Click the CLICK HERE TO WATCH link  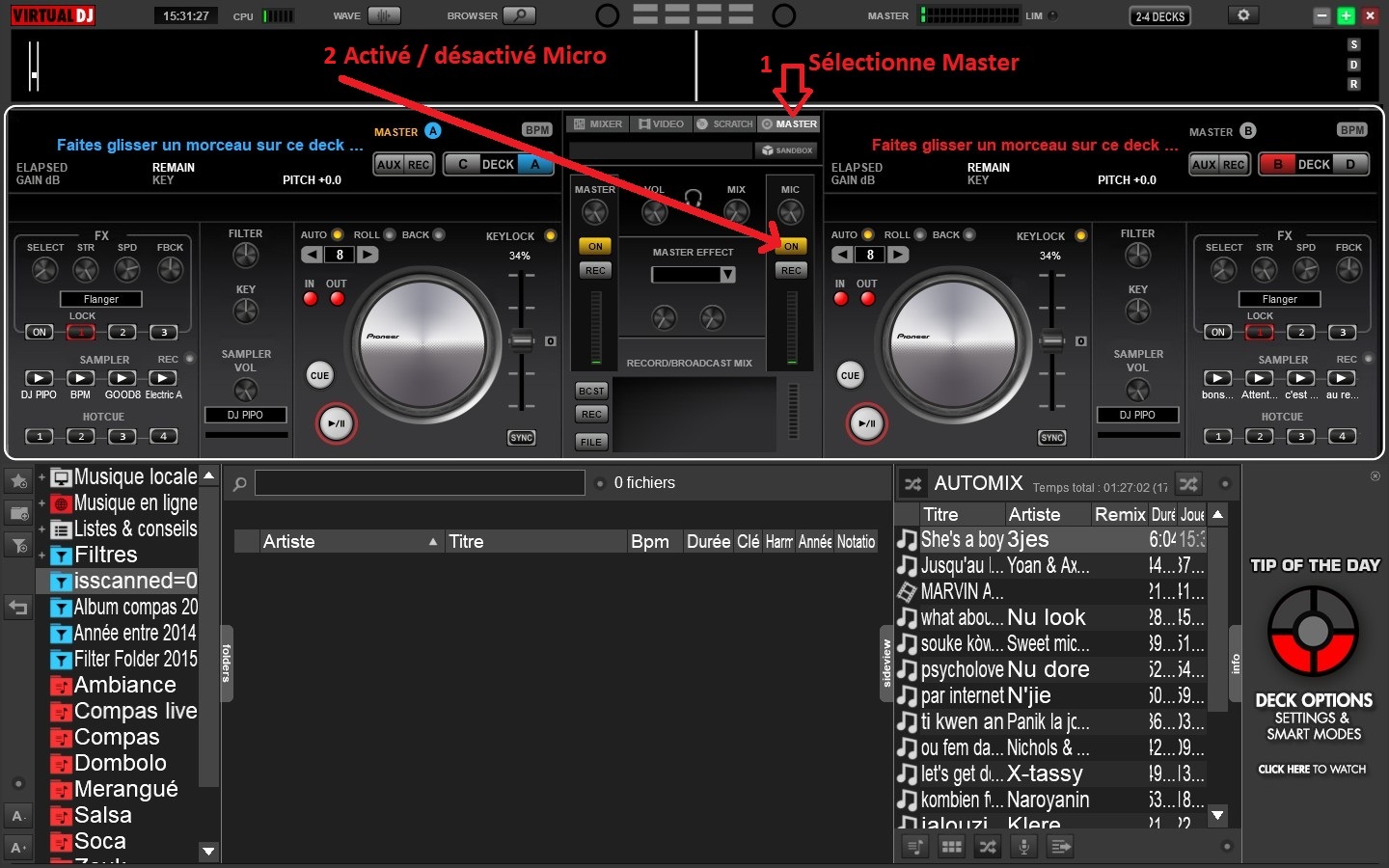coord(1312,770)
